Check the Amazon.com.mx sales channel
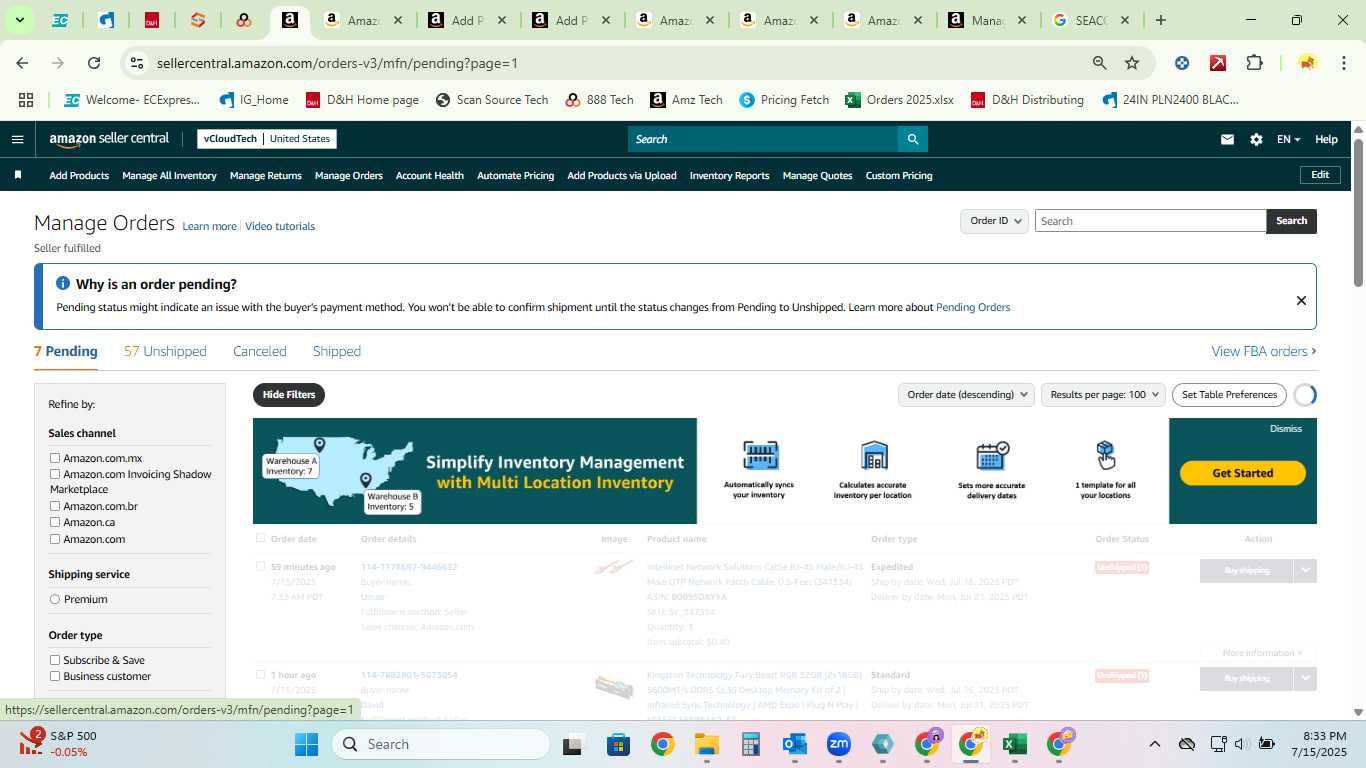 [x=55, y=458]
